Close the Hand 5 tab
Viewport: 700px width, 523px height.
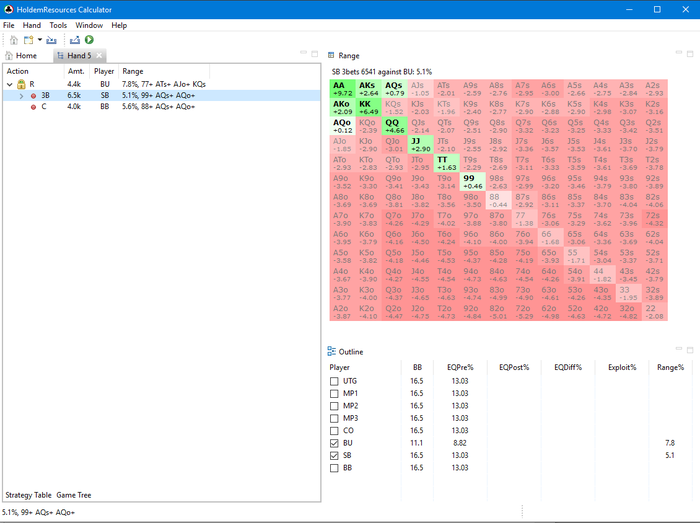(x=99, y=55)
